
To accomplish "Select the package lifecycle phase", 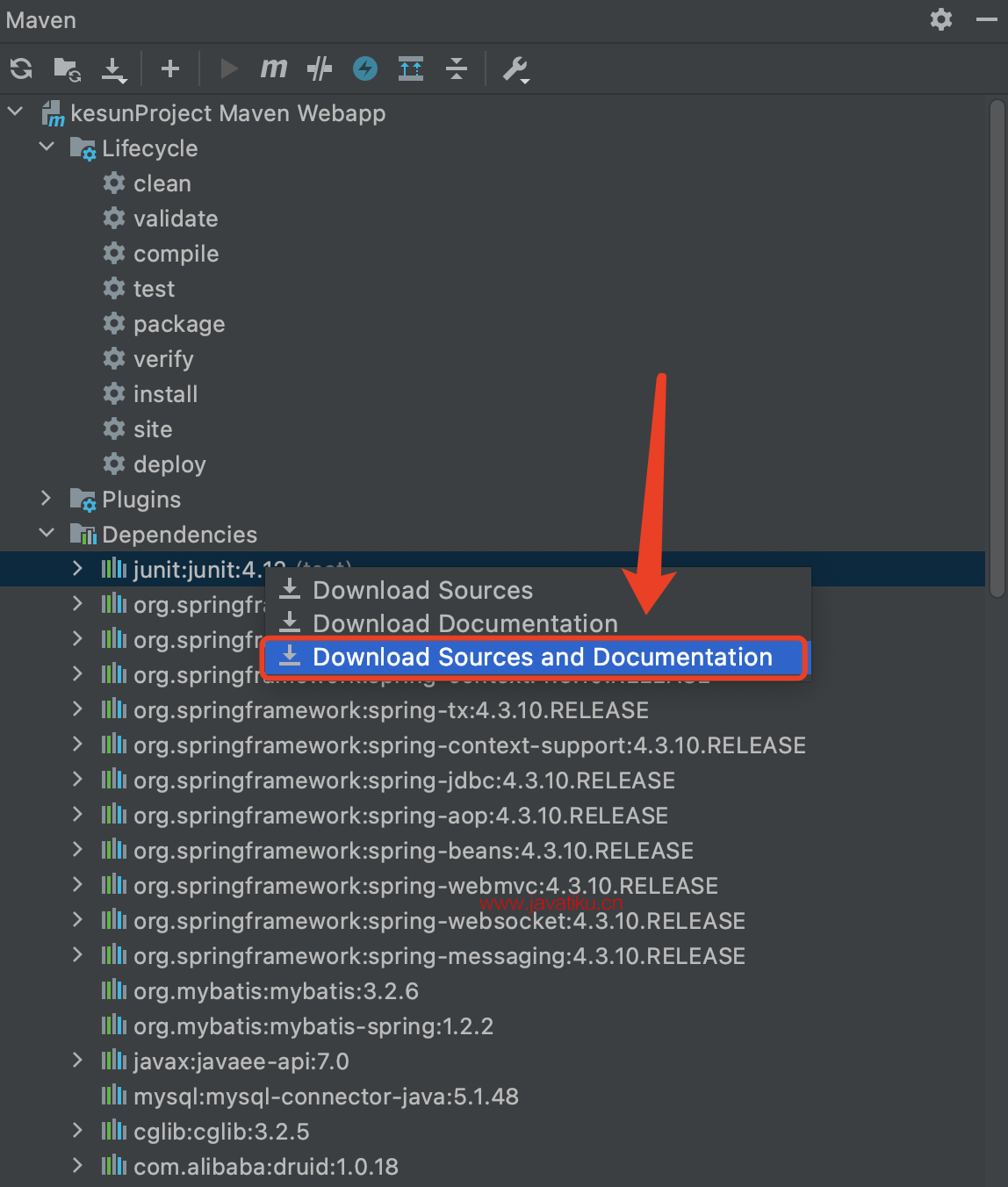I will [179, 324].
